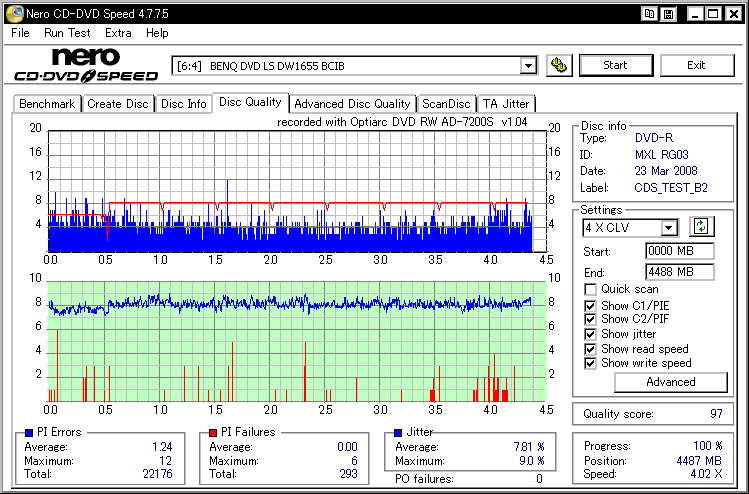
Task: Click the blue PI Errors legend square
Action: point(28,432)
